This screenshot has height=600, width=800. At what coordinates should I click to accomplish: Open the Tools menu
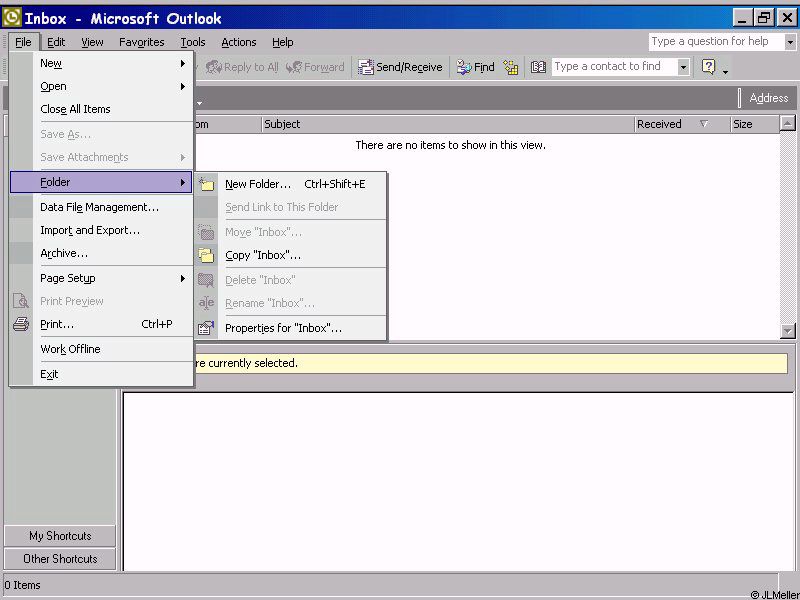click(193, 42)
